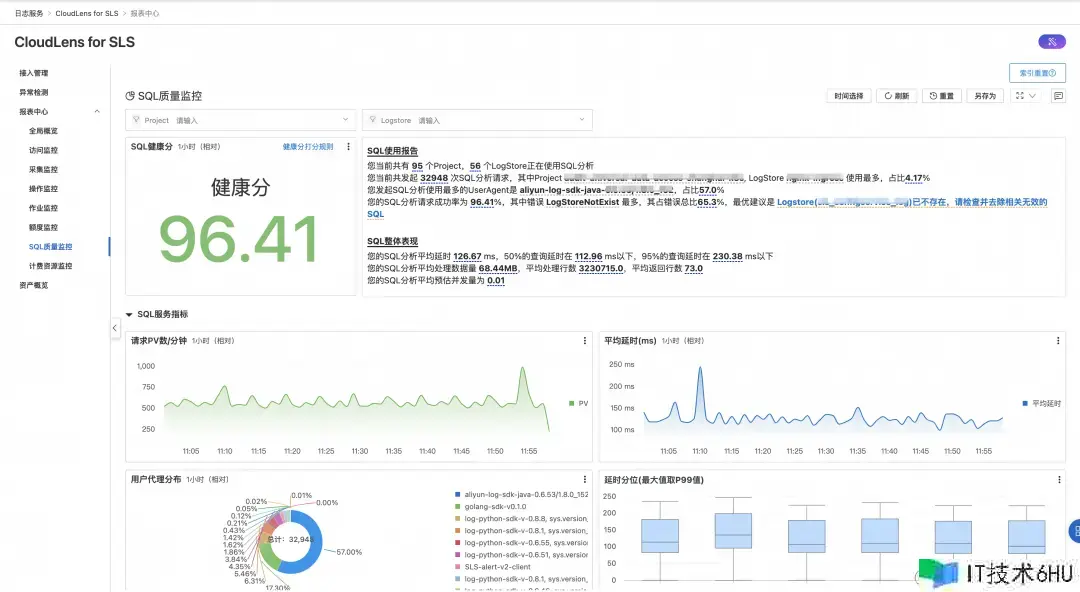Expand the Logstore filter dropdown
1080x592 pixels.
582,120
